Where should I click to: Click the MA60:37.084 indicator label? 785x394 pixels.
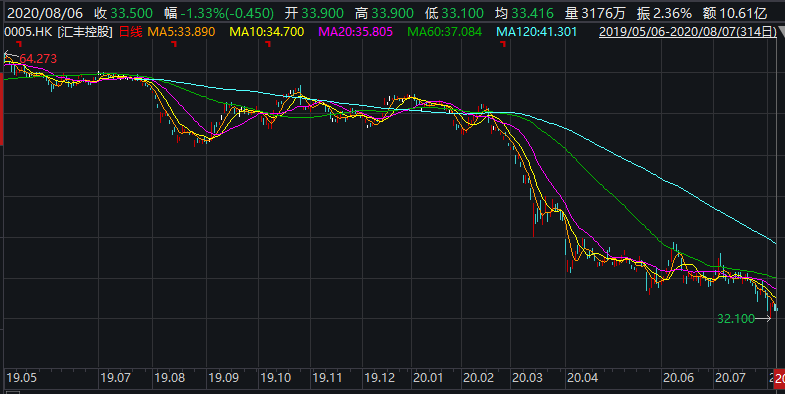445,32
